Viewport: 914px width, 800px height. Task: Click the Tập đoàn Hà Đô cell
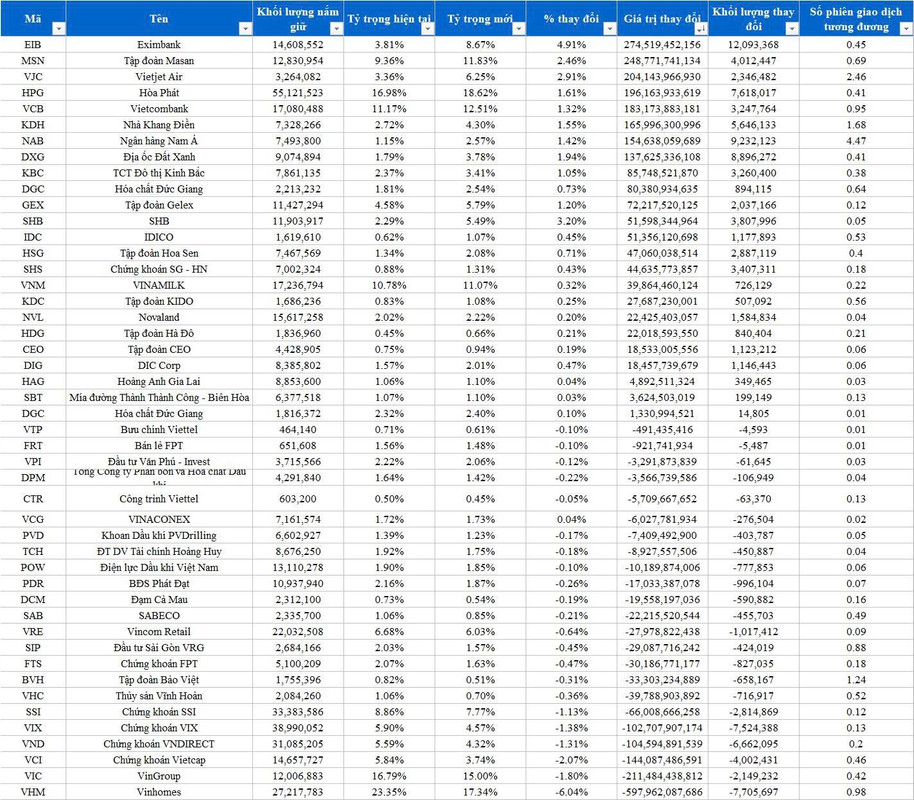pyautogui.click(x=159, y=334)
